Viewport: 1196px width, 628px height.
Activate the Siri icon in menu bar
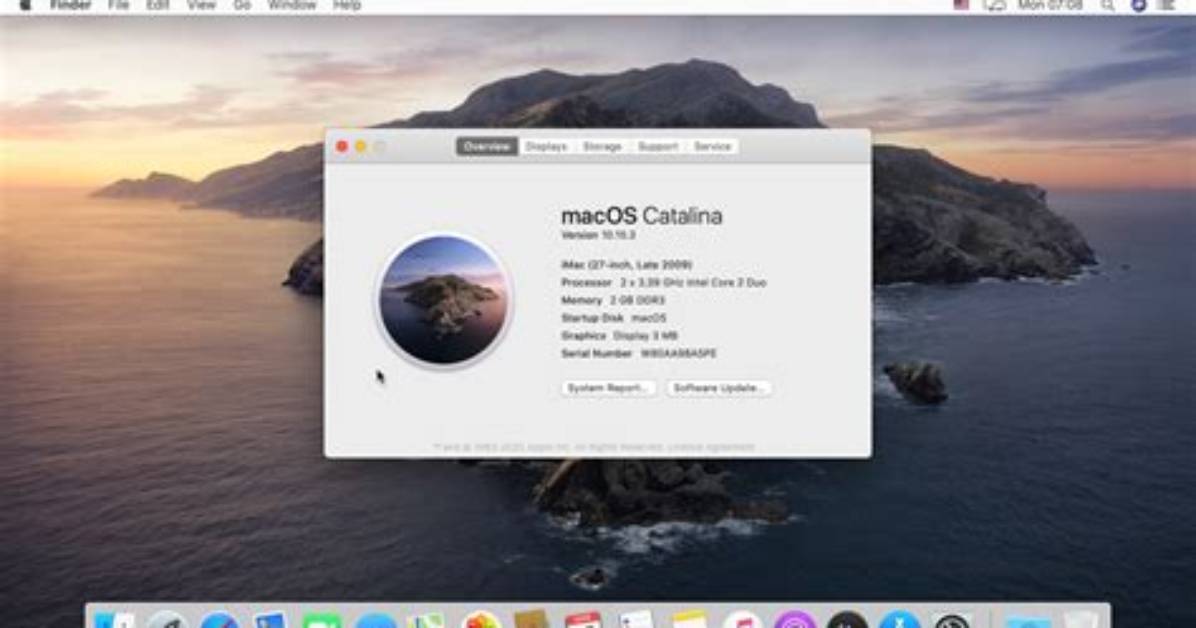(1138, 5)
